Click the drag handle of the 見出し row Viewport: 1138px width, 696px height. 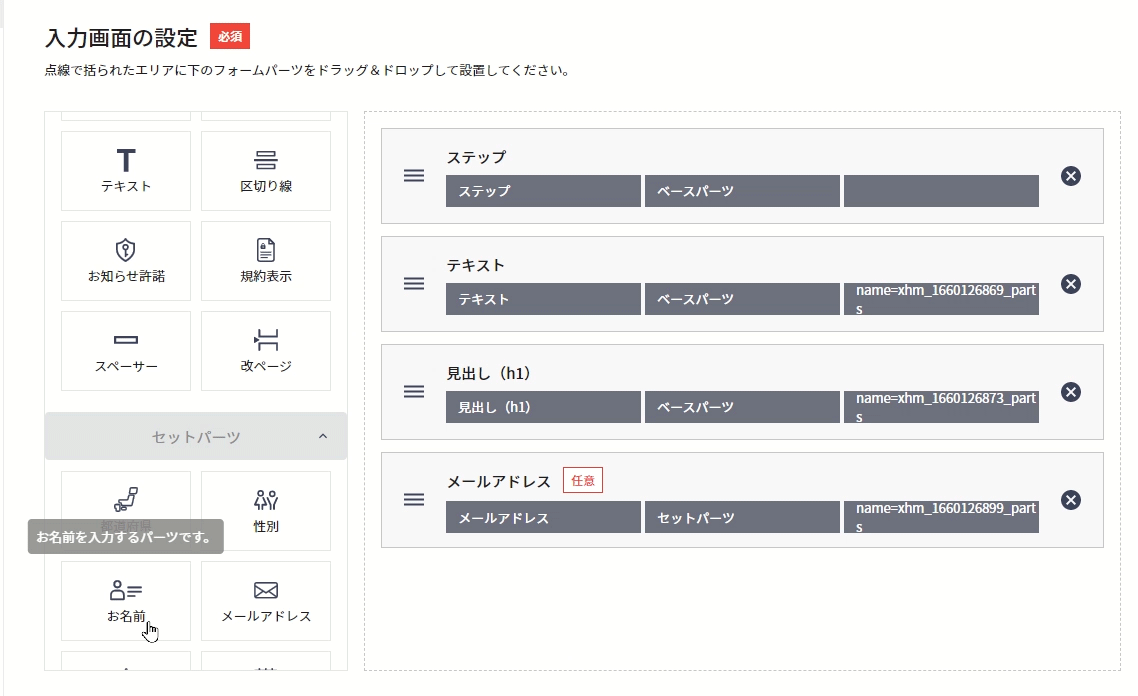[x=413, y=392]
